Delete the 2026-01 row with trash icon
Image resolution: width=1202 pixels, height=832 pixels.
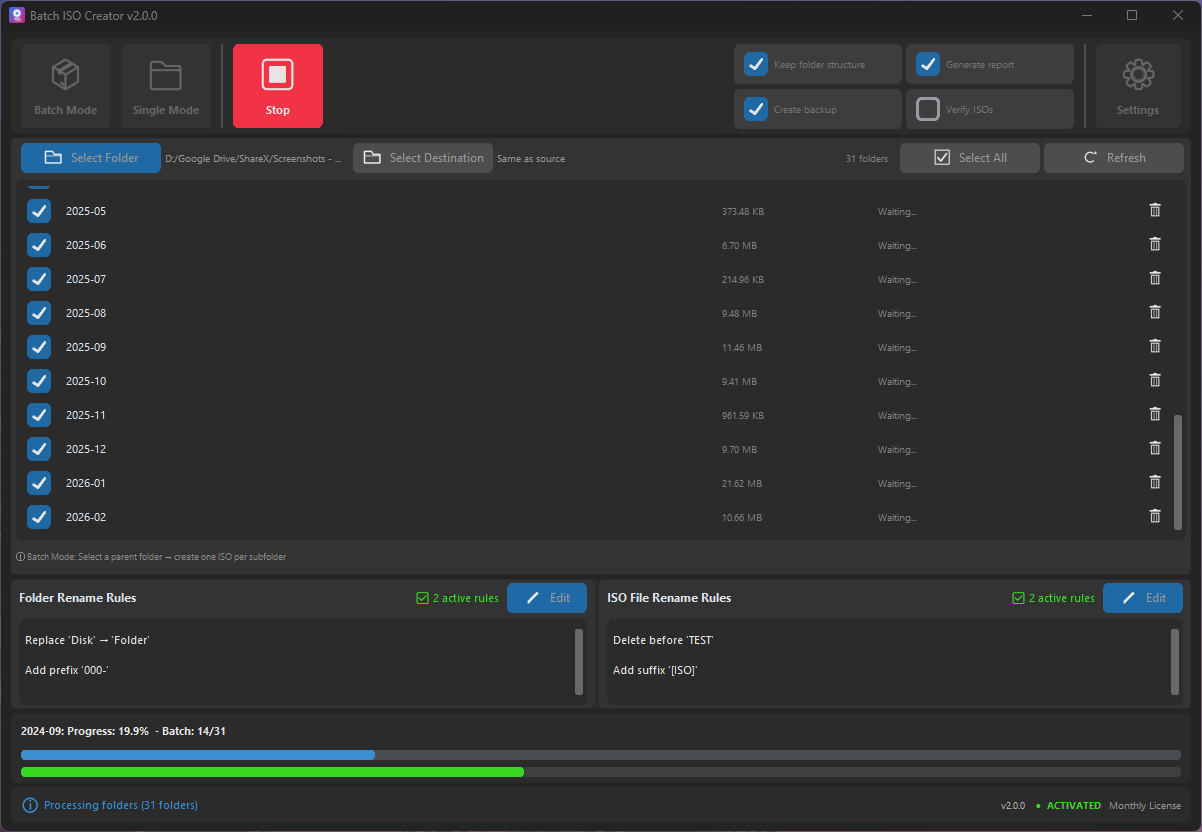pos(1155,482)
